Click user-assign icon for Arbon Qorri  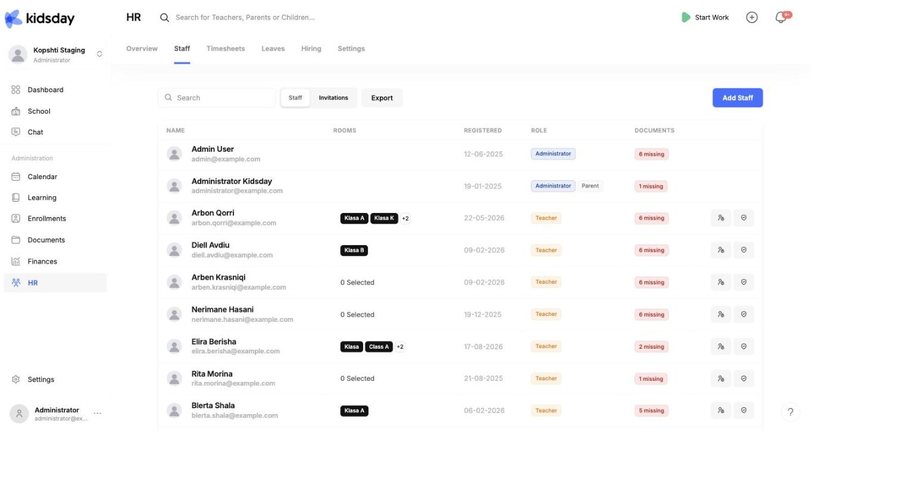coord(721,218)
